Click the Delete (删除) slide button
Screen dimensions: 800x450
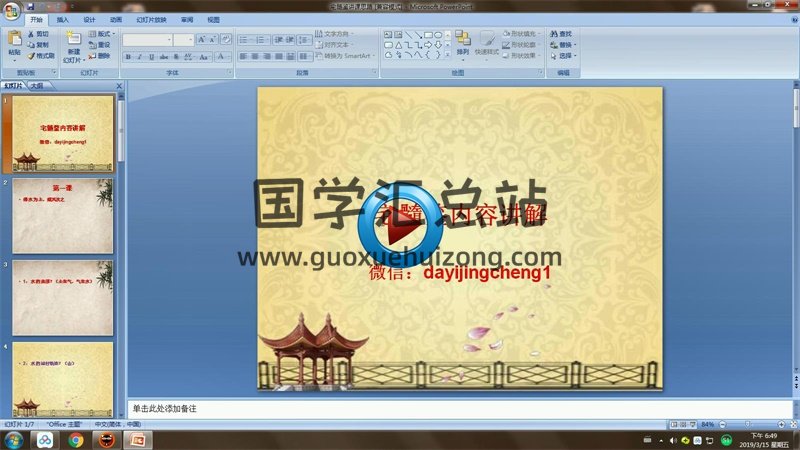[99, 56]
